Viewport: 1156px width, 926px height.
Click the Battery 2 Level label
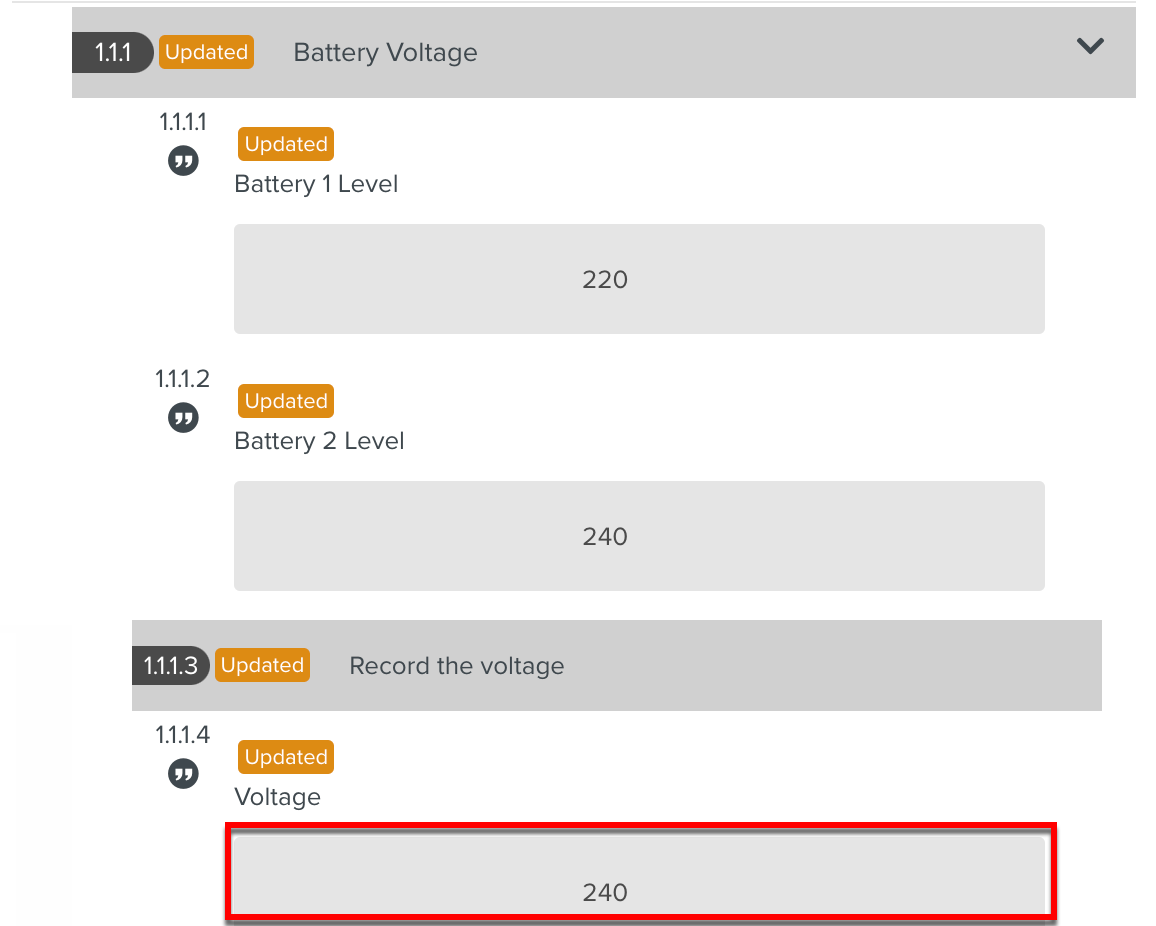[x=319, y=441]
